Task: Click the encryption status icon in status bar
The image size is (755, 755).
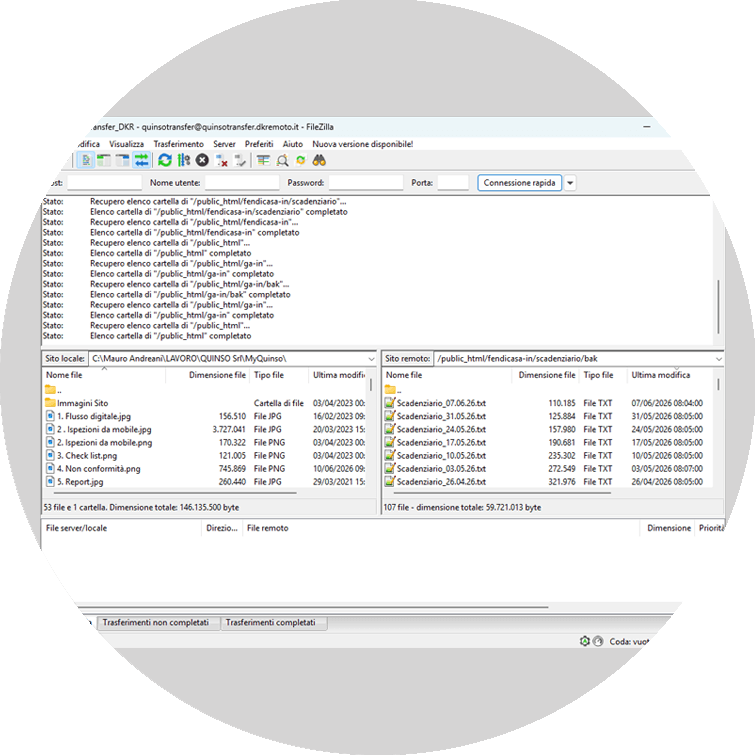Action: [x=585, y=641]
